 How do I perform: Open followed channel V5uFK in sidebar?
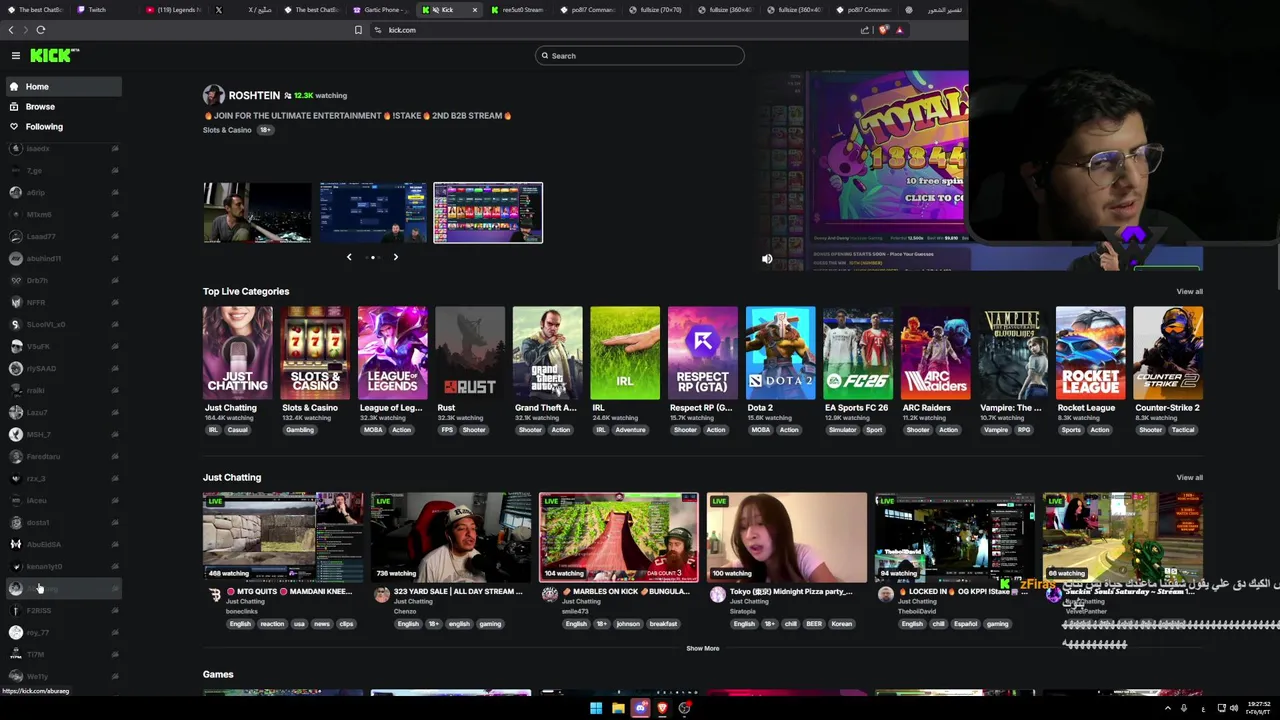64,346
